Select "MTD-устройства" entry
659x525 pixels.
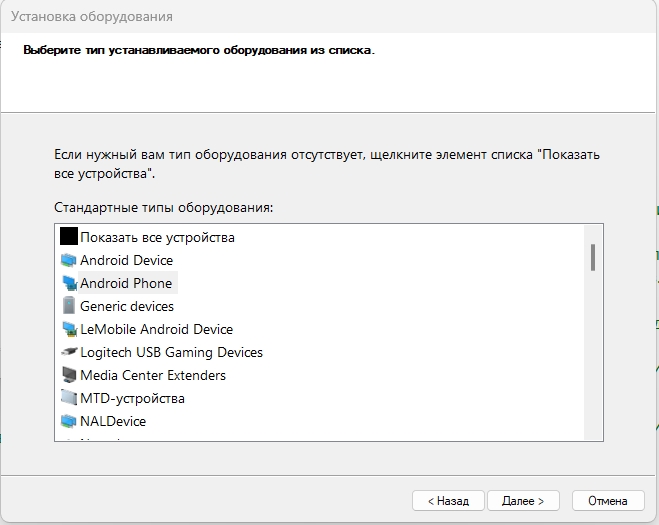point(132,398)
